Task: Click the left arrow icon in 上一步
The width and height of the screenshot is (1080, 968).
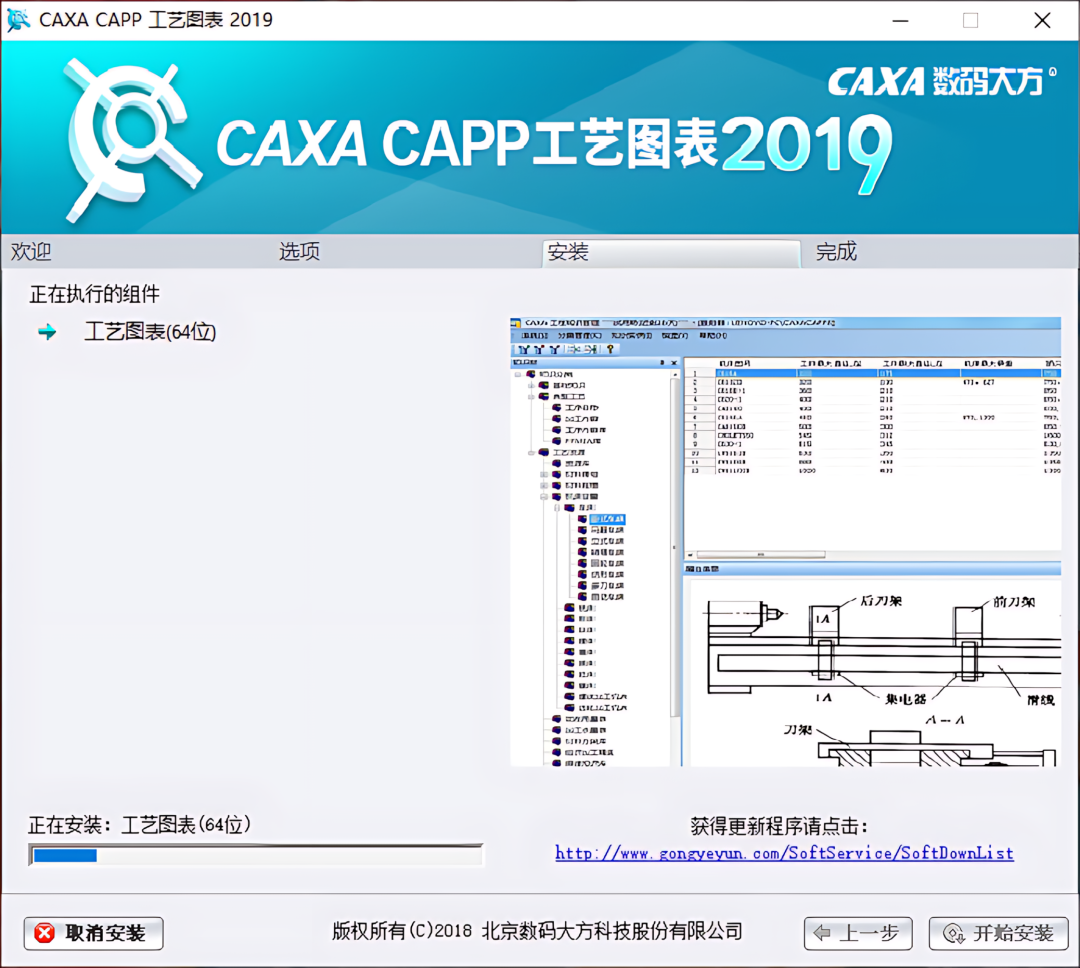Action: point(822,933)
